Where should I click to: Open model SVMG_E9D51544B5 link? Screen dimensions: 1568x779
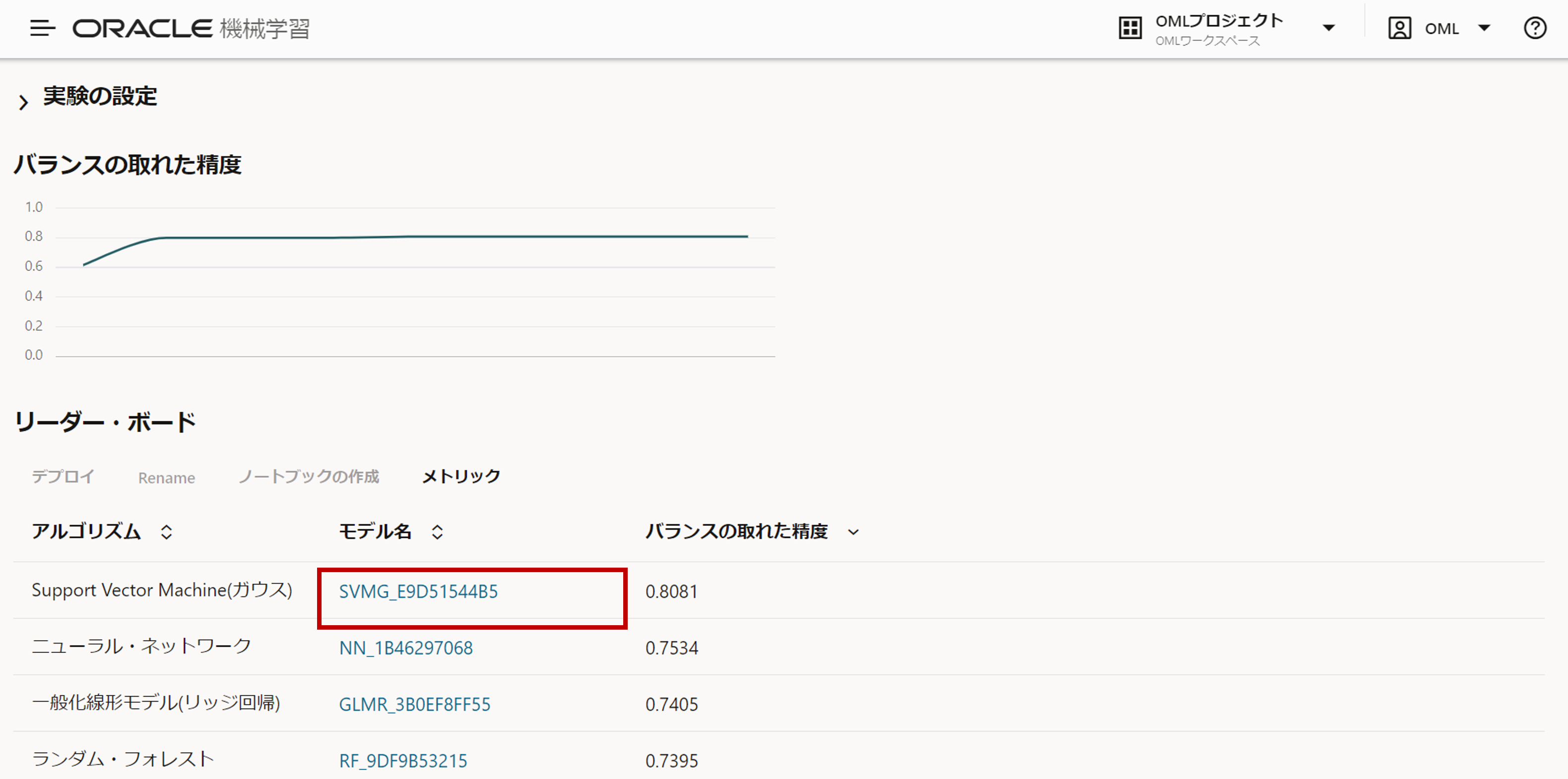418,591
